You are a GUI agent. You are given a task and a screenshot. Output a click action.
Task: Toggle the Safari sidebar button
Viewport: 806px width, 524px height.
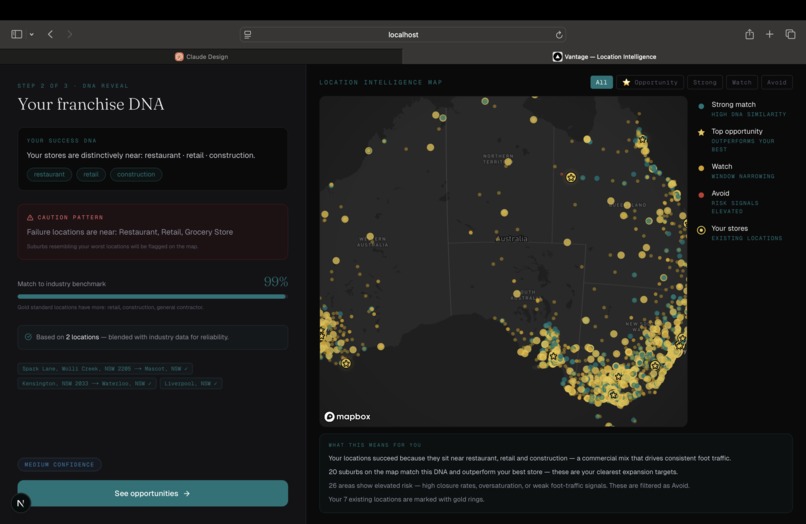tap(16, 34)
